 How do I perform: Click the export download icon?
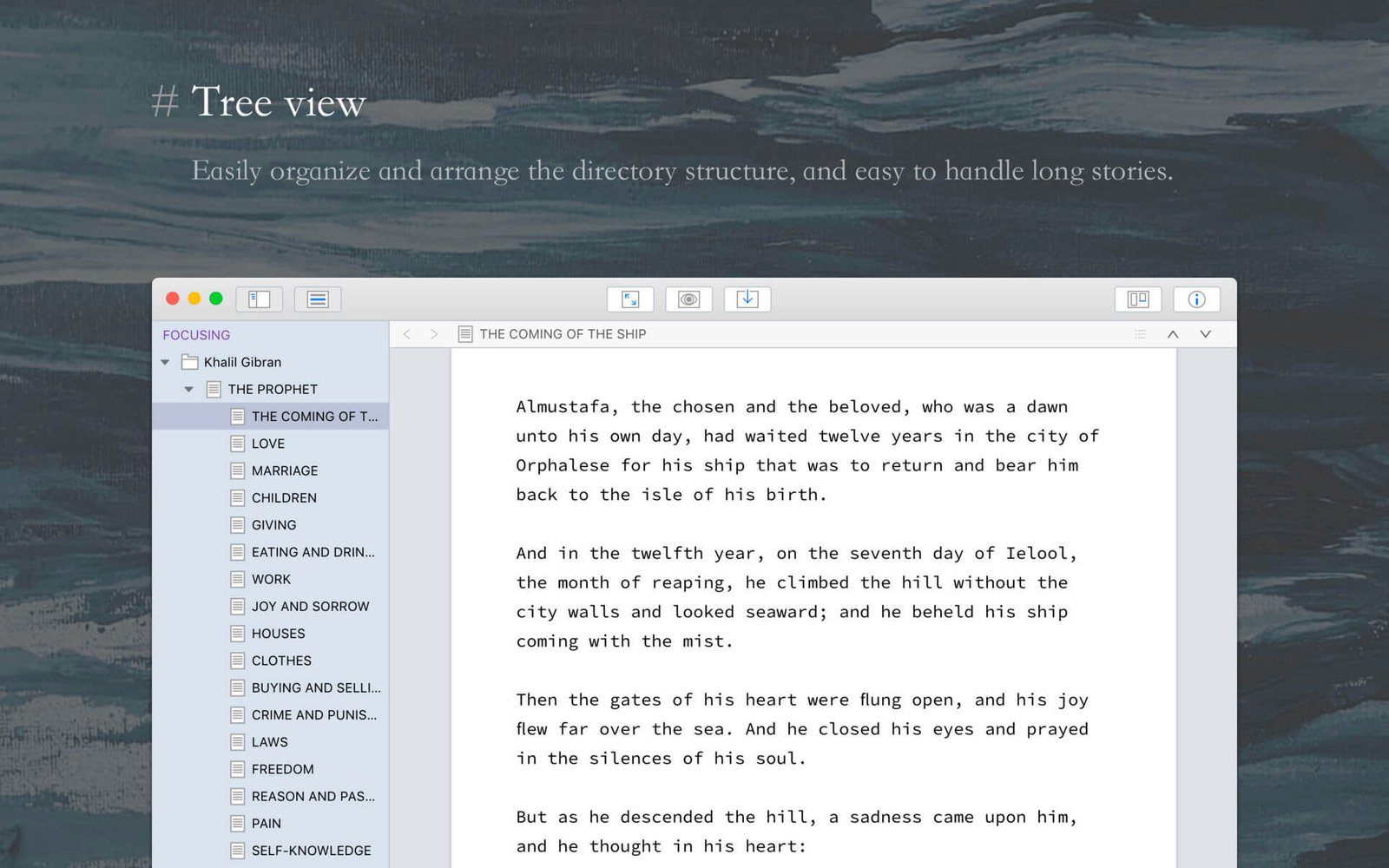click(x=747, y=299)
